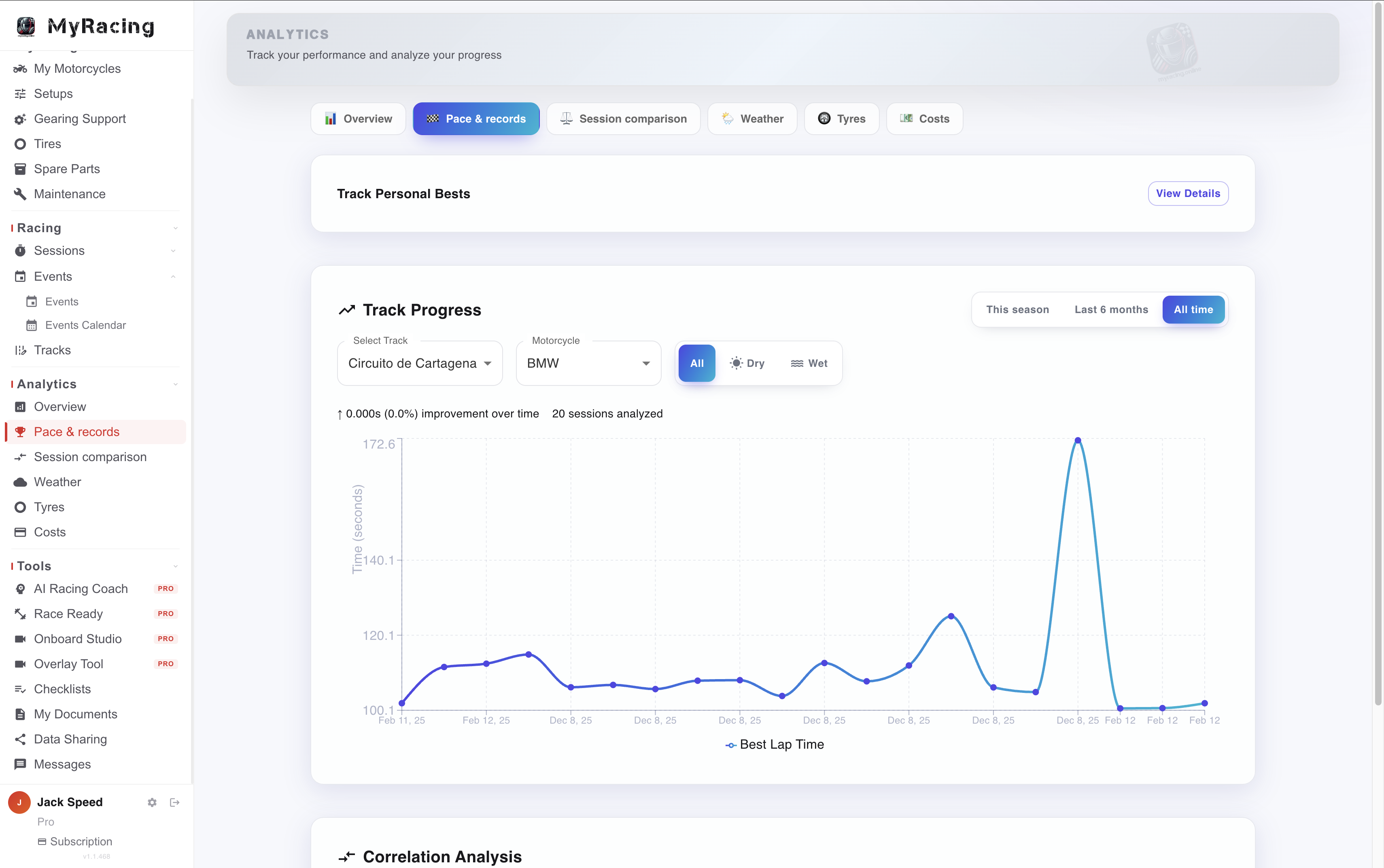
Task: Switch to the Tyres tab
Action: click(x=841, y=119)
